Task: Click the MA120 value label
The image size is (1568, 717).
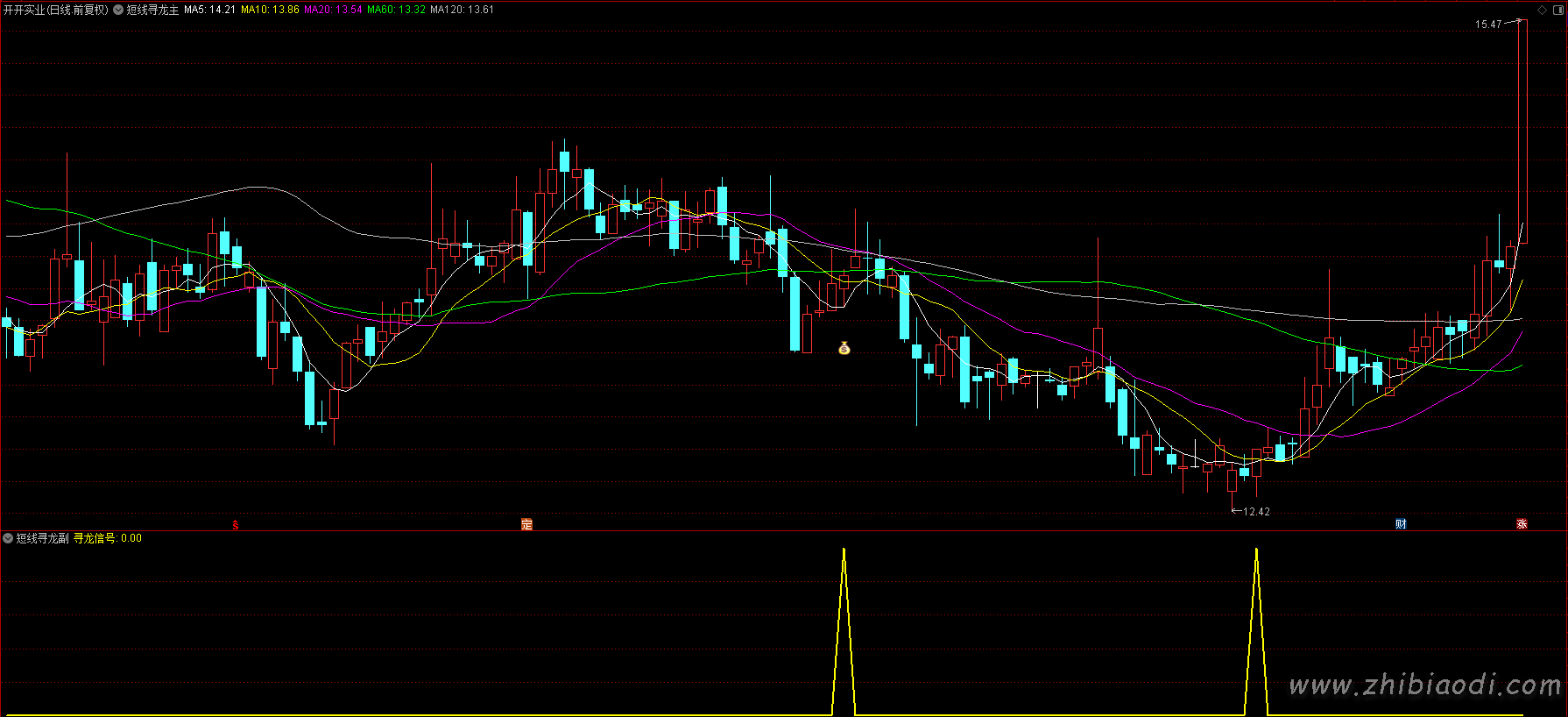Action: pyautogui.click(x=462, y=10)
